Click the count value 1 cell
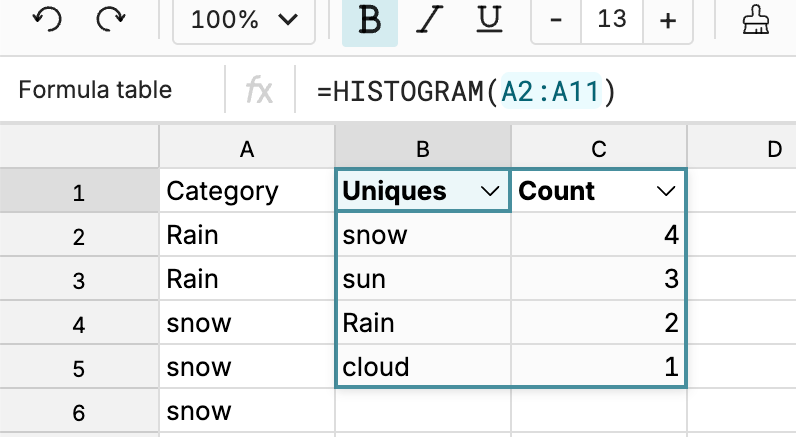 (599, 367)
